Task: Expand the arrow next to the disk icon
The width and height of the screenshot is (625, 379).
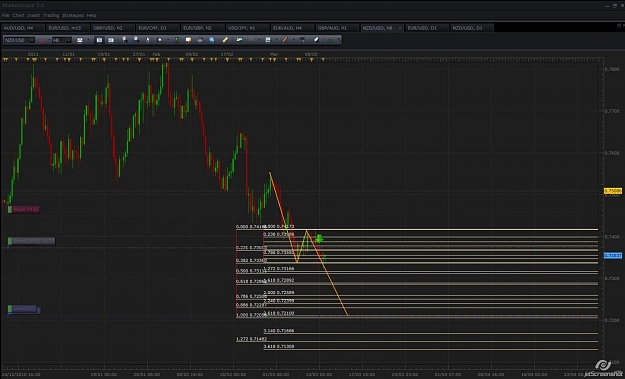Action: [276, 40]
